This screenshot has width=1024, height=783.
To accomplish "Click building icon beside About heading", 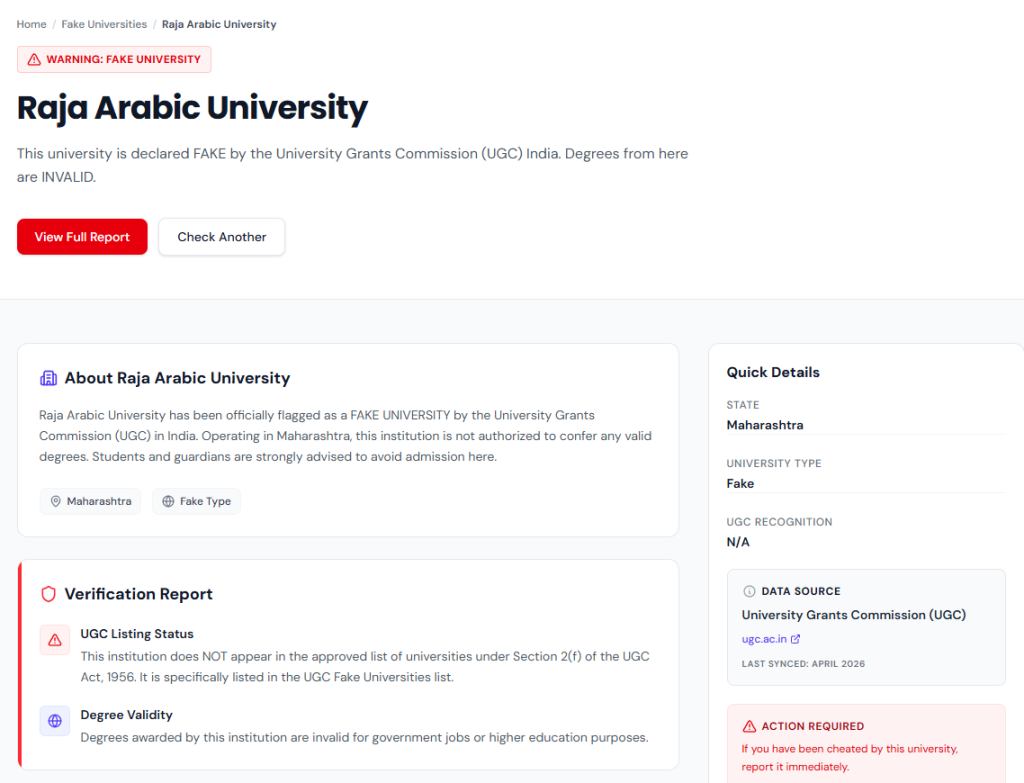I will (48, 378).
